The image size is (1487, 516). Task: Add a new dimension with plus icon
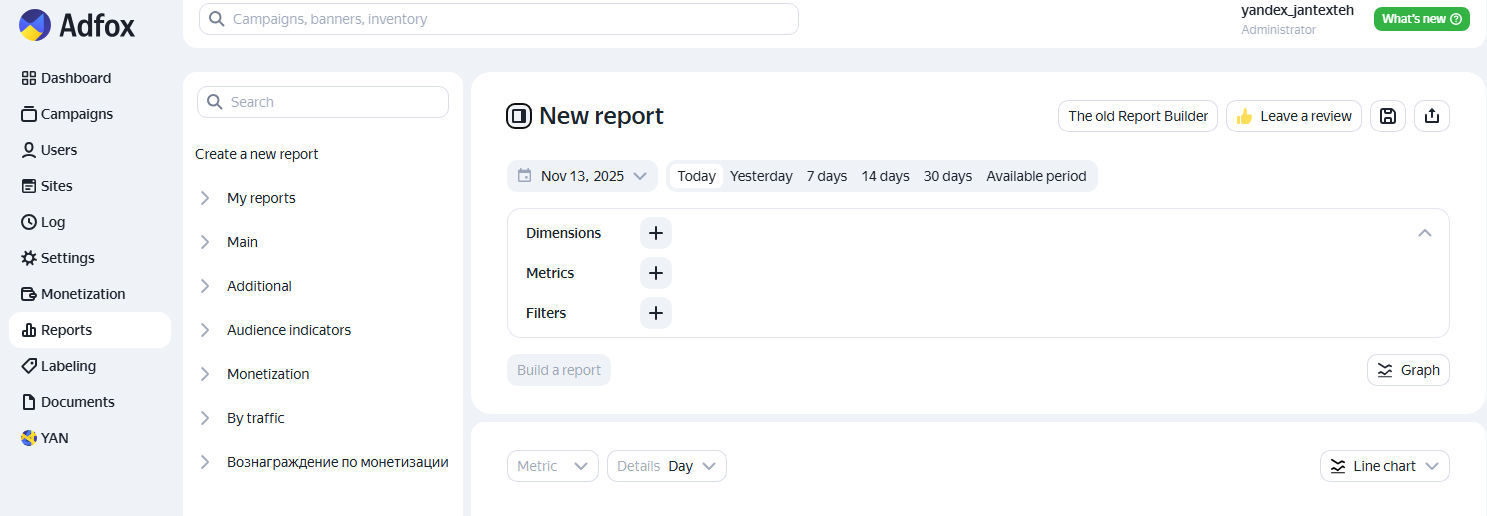click(655, 233)
